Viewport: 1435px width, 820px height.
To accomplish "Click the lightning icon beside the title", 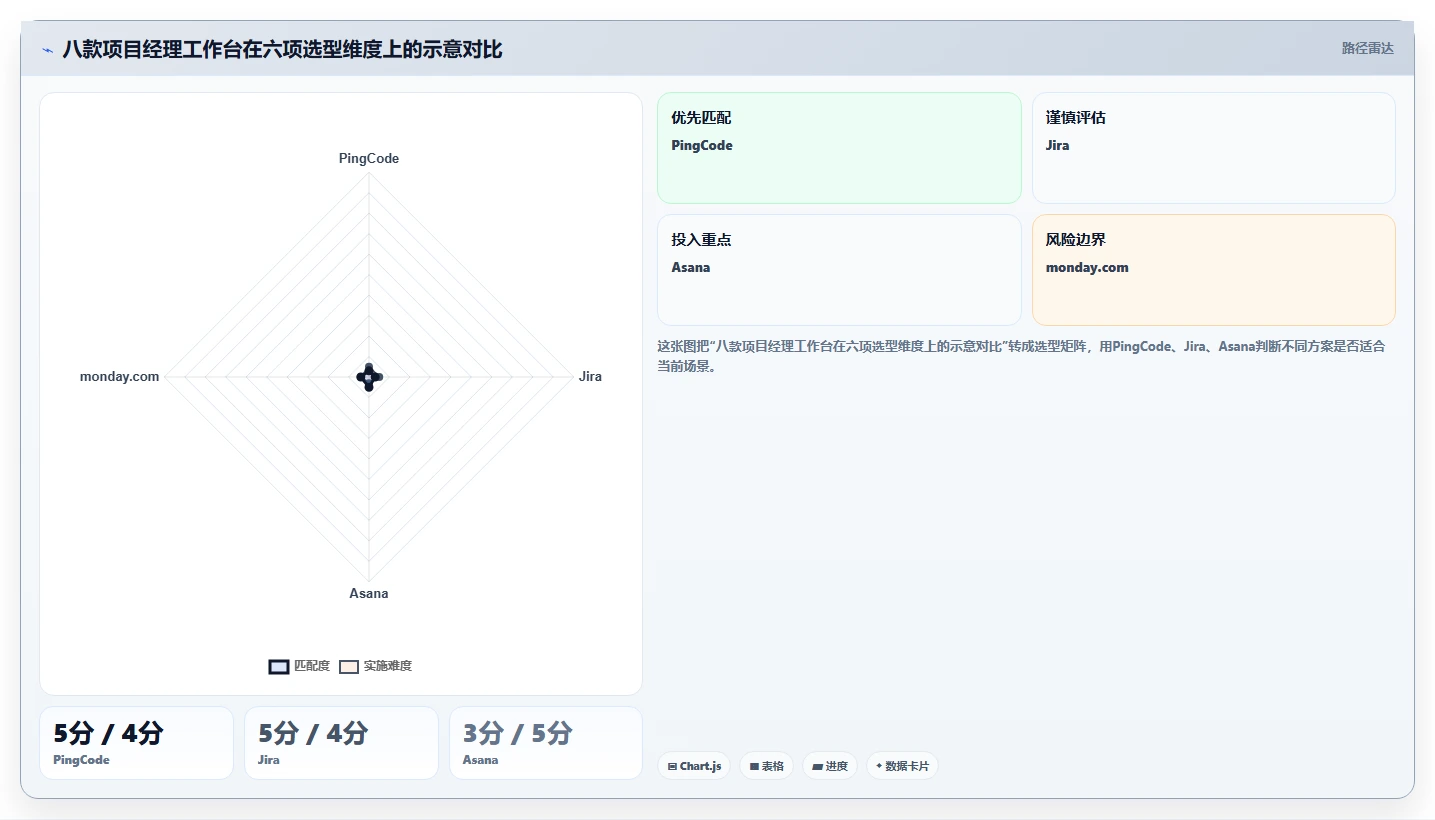I will (47, 49).
